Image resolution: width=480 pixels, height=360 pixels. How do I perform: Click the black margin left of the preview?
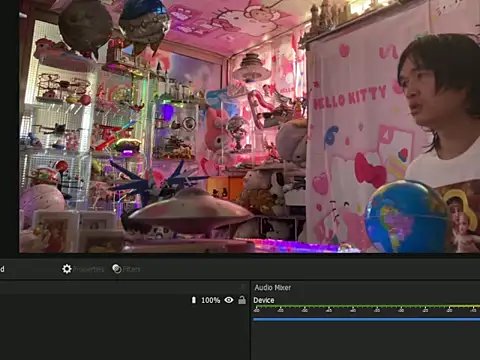point(9,127)
